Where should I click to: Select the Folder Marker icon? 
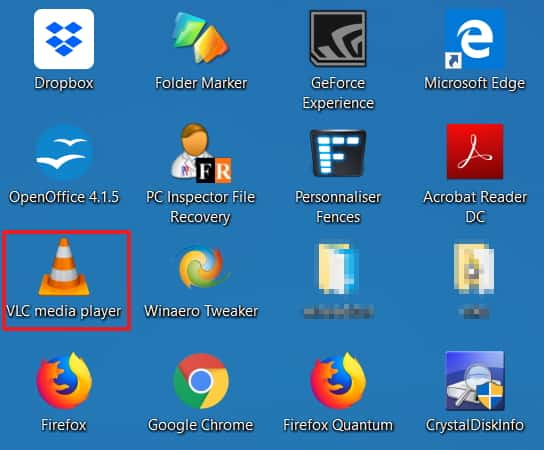tap(201, 37)
